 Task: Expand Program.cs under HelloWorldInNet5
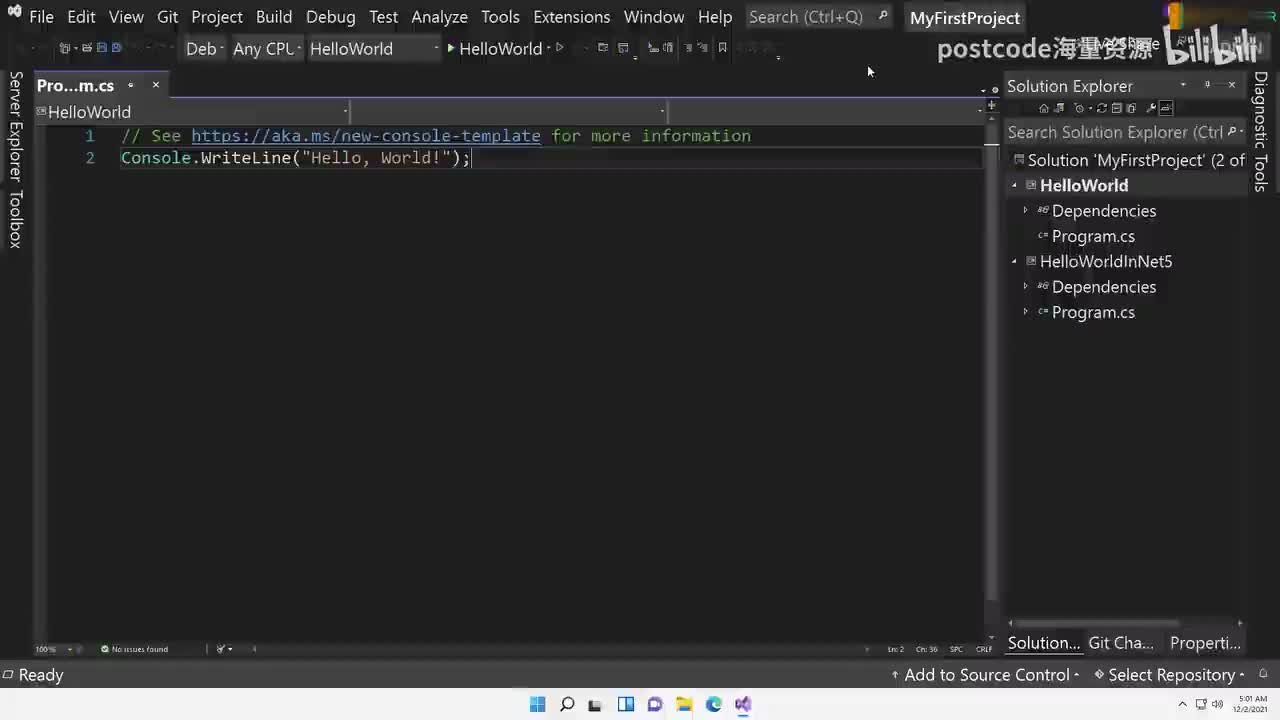pyautogui.click(x=1025, y=312)
